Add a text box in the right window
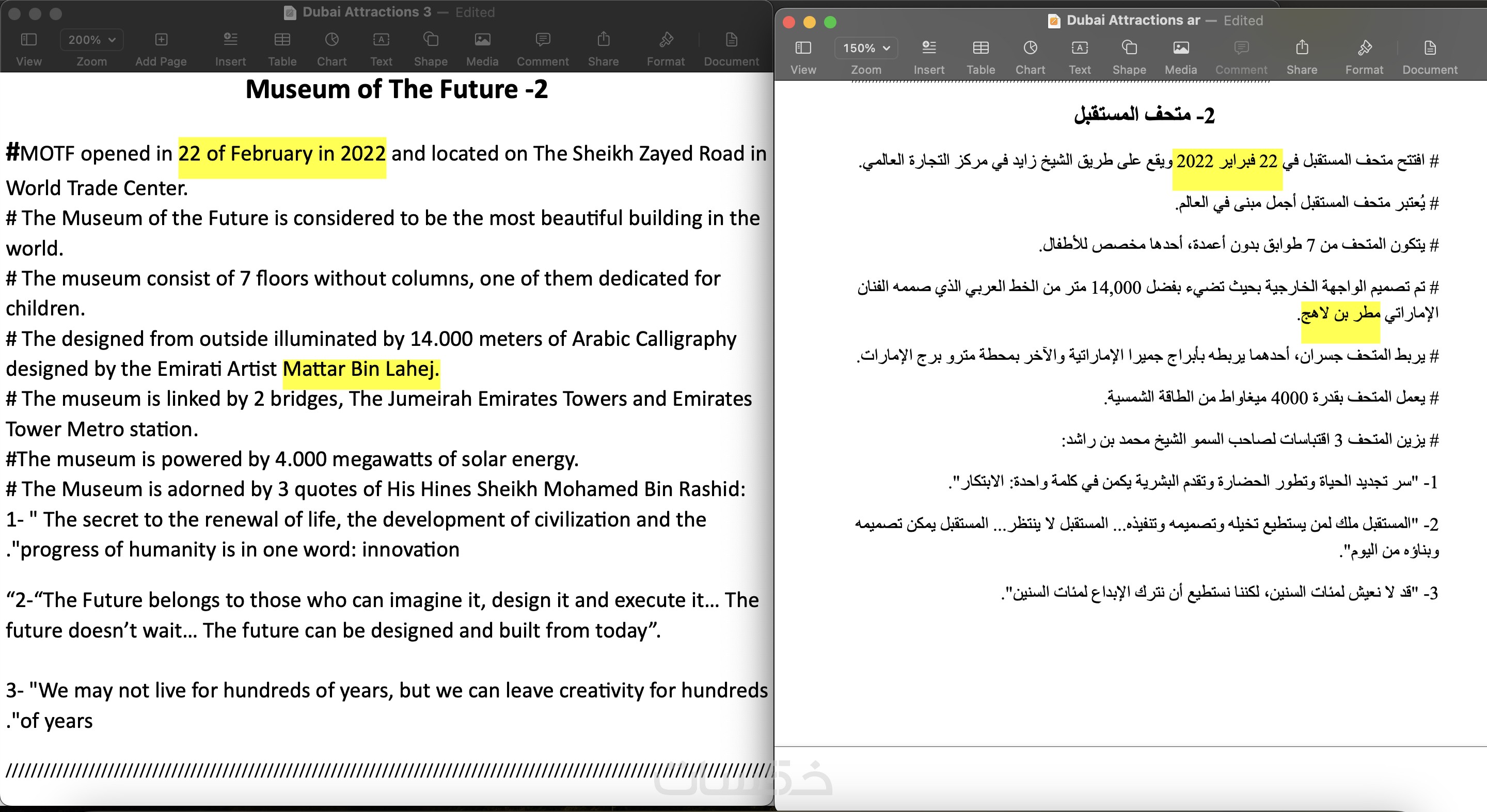 pyautogui.click(x=1080, y=48)
